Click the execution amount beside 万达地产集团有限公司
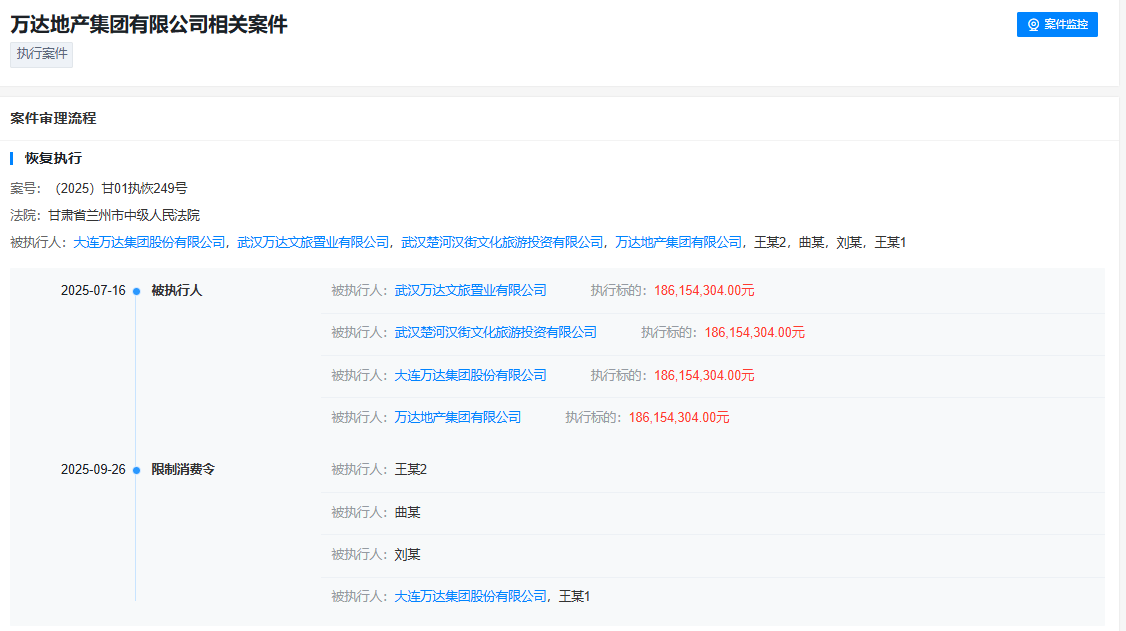The image size is (1126, 631). (679, 417)
